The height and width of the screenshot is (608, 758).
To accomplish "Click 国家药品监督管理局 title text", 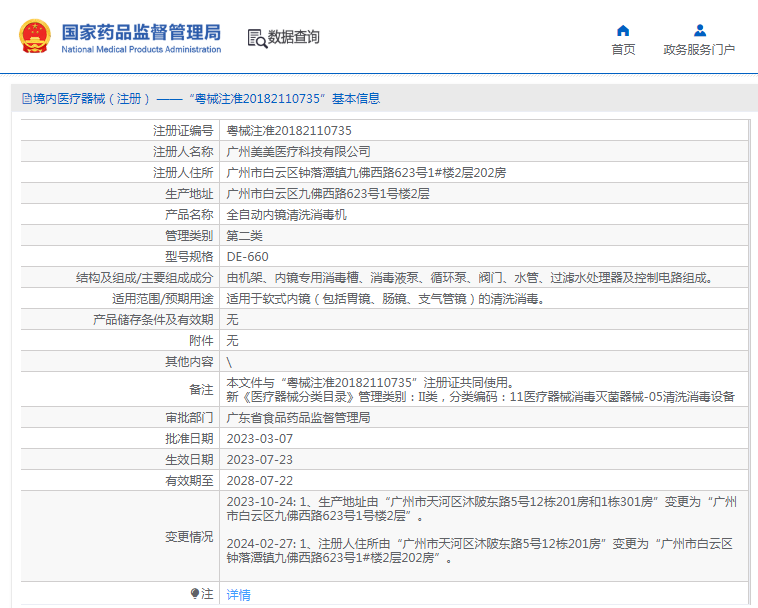I will pos(141,32).
